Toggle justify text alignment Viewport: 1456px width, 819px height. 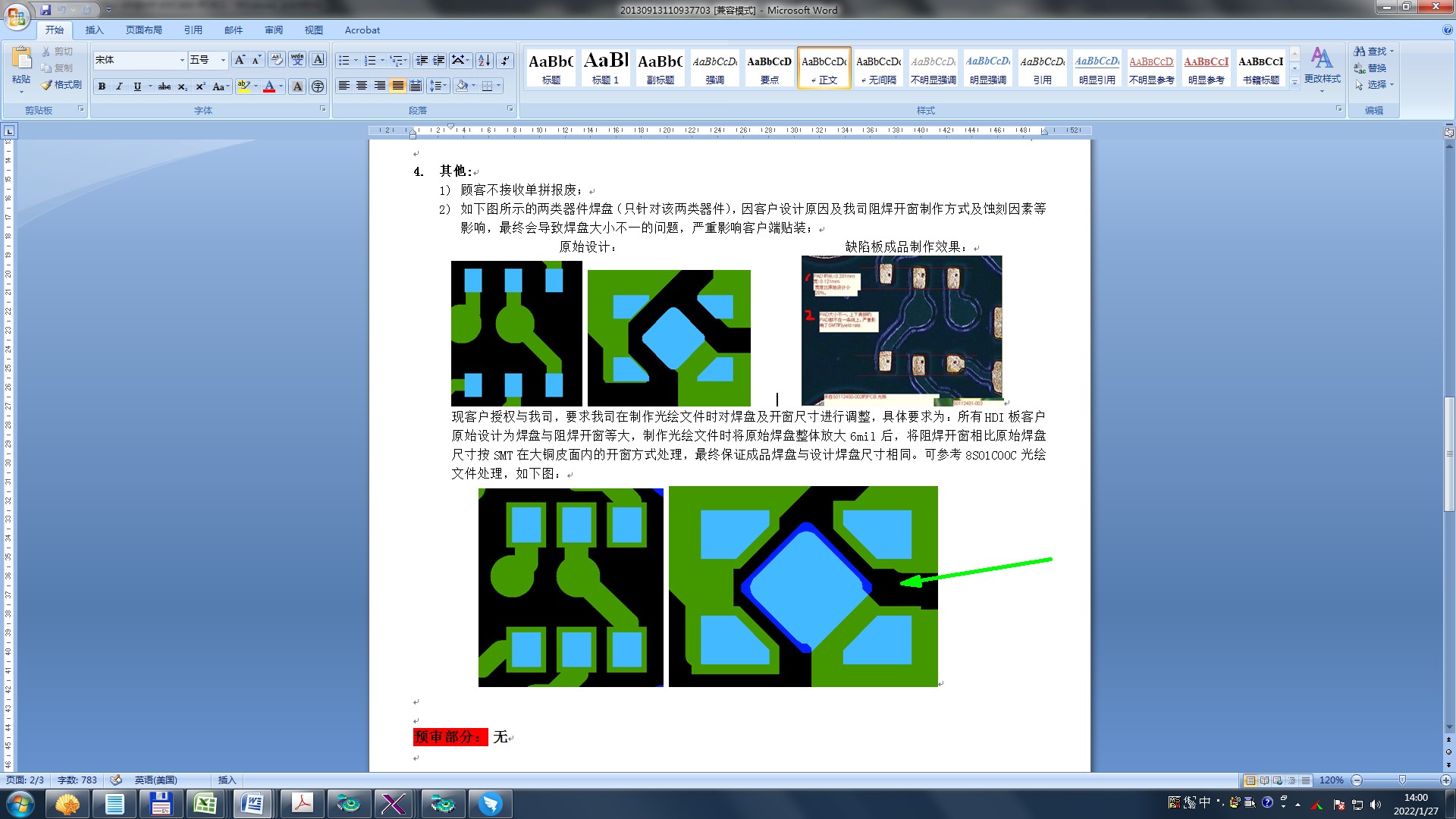pyautogui.click(x=397, y=86)
